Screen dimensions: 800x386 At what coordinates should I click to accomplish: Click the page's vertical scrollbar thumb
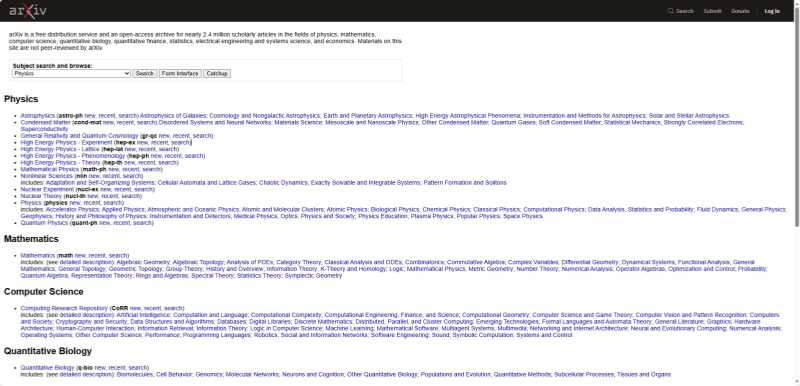(796, 117)
